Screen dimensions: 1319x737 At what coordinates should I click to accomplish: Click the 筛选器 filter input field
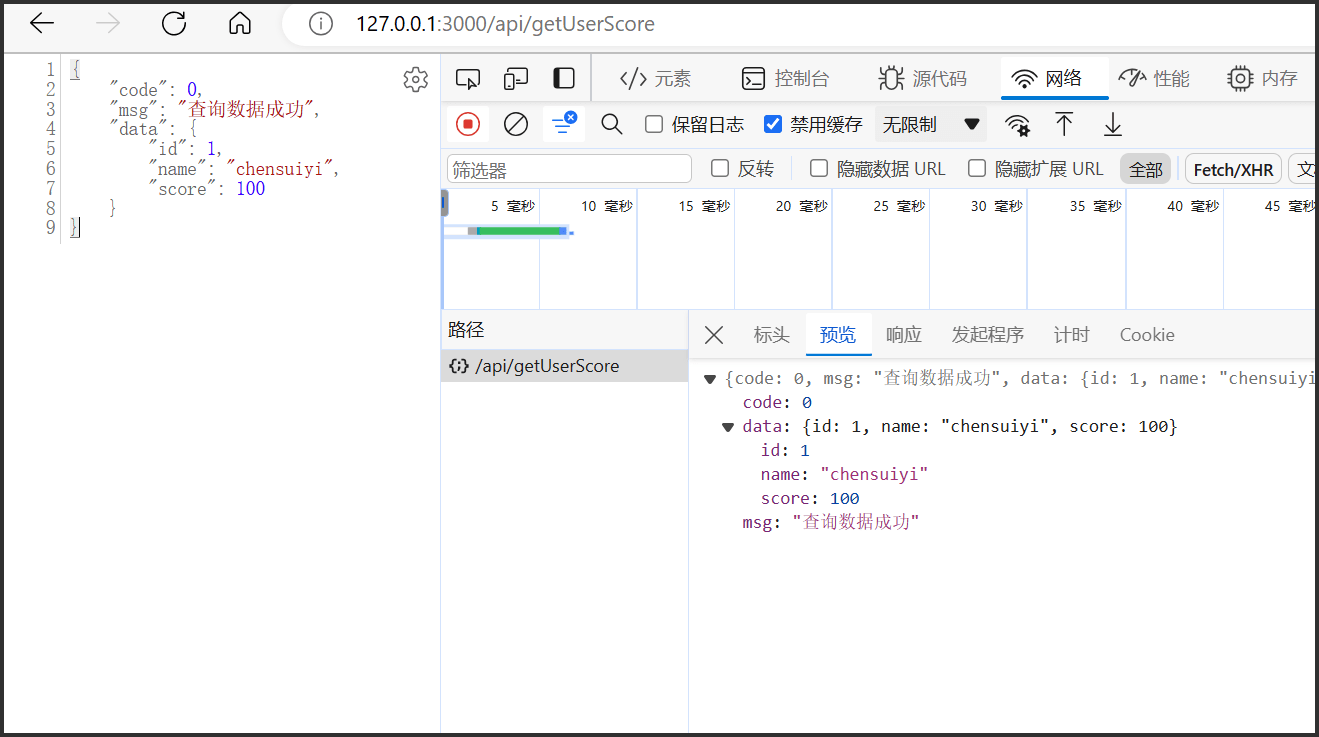[569, 169]
